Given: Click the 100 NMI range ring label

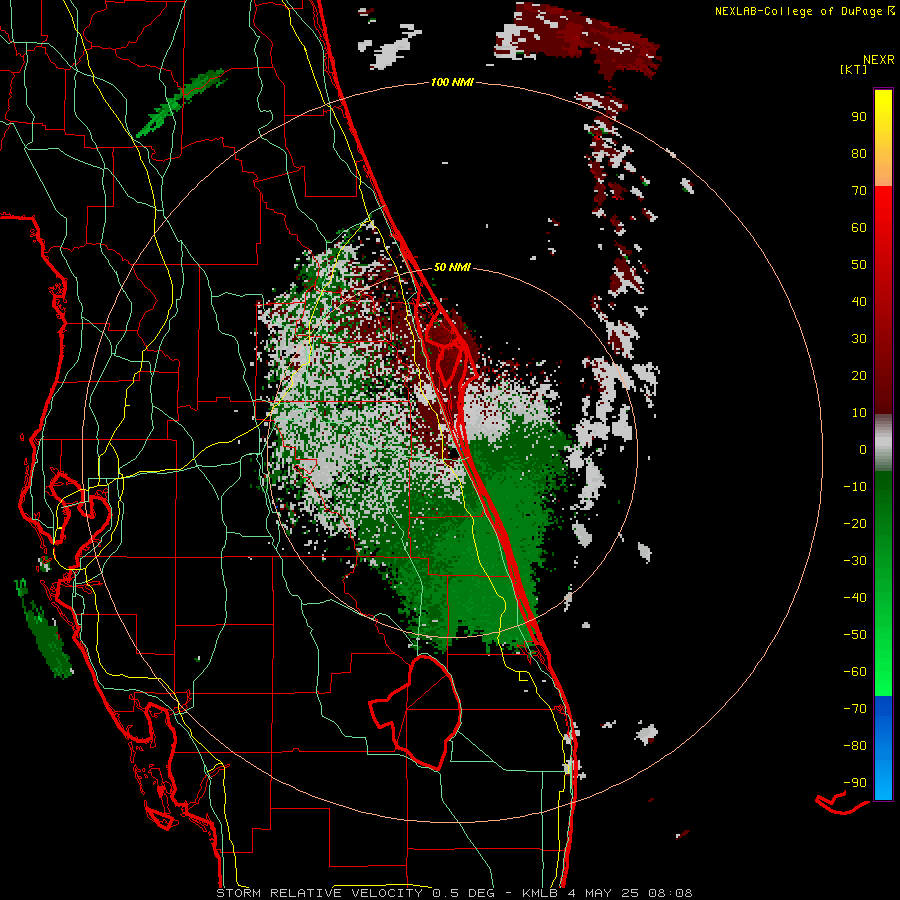Looking at the screenshot, I should pyautogui.click(x=452, y=82).
